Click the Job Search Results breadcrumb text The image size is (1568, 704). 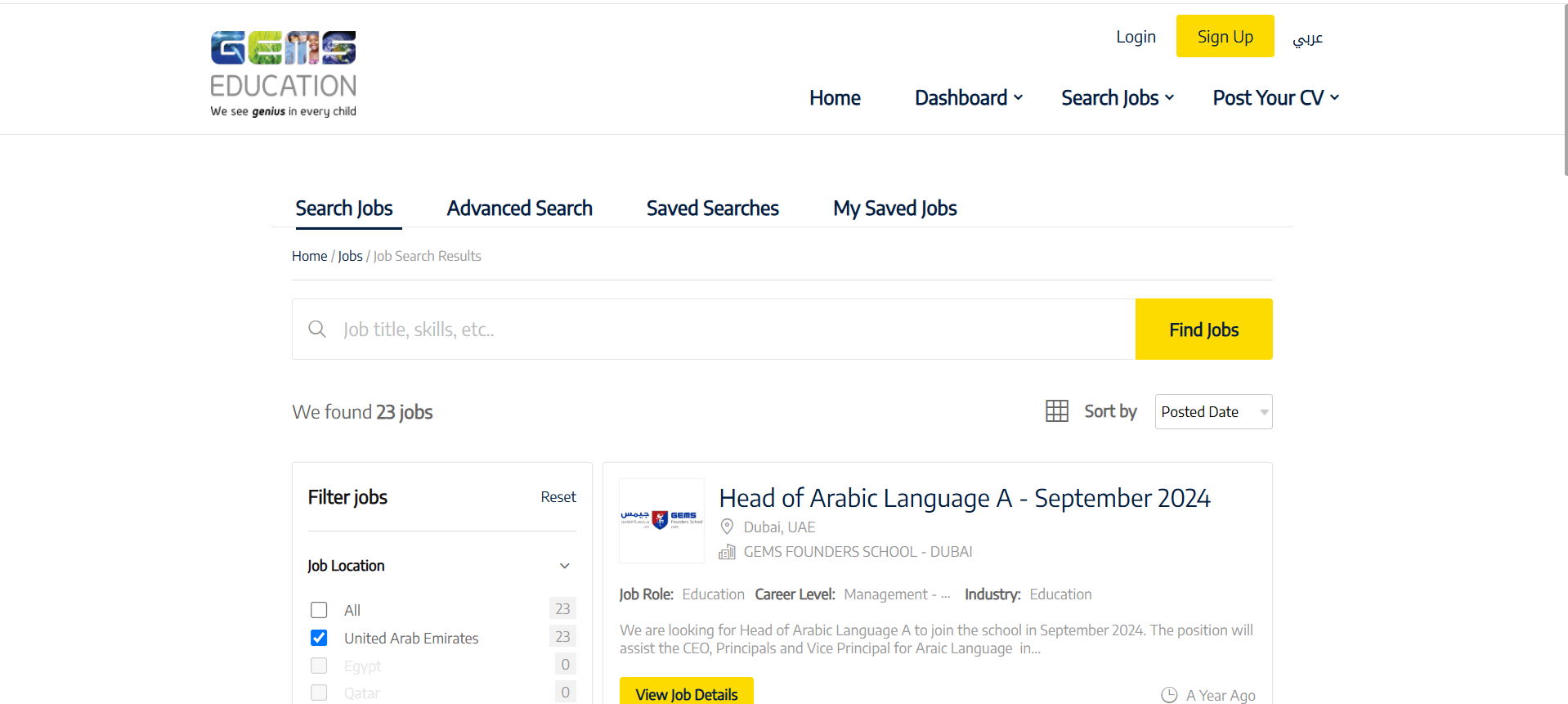click(427, 256)
